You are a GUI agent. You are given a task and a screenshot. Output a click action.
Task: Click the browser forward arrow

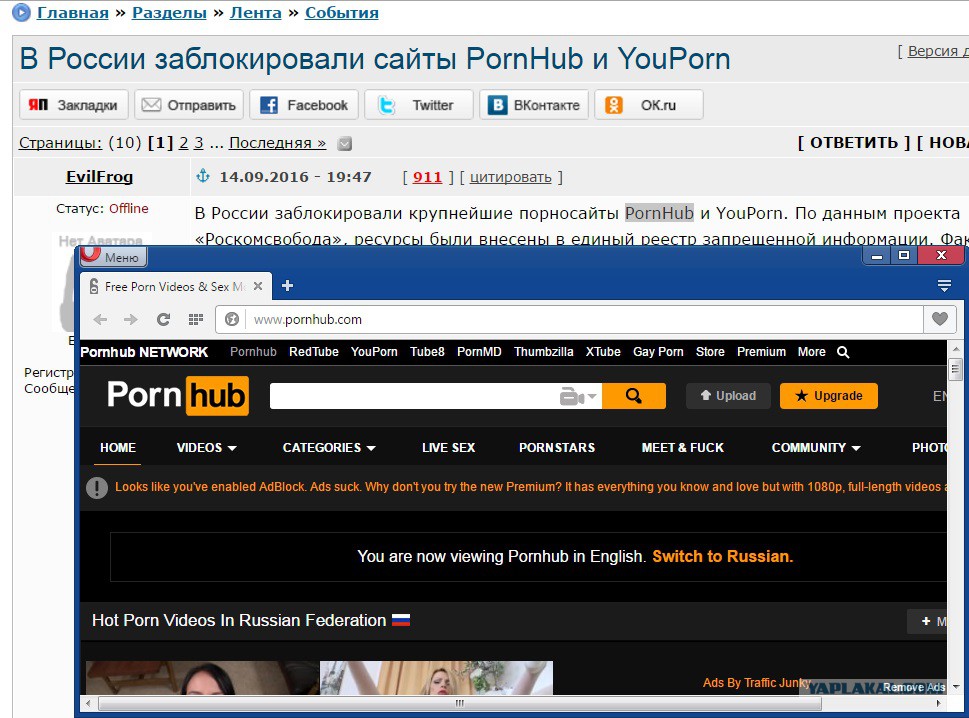point(130,319)
